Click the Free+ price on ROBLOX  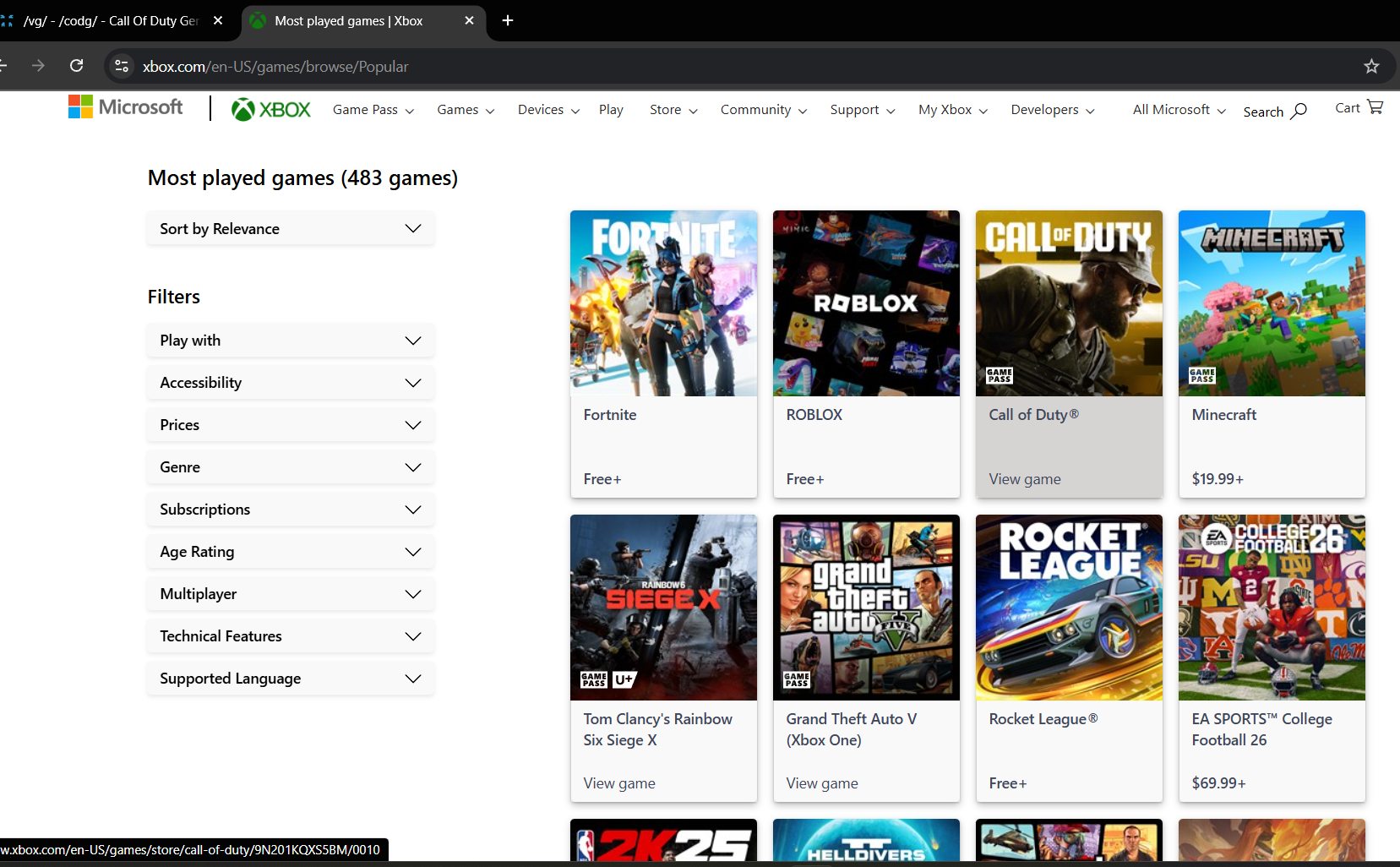[x=805, y=479]
